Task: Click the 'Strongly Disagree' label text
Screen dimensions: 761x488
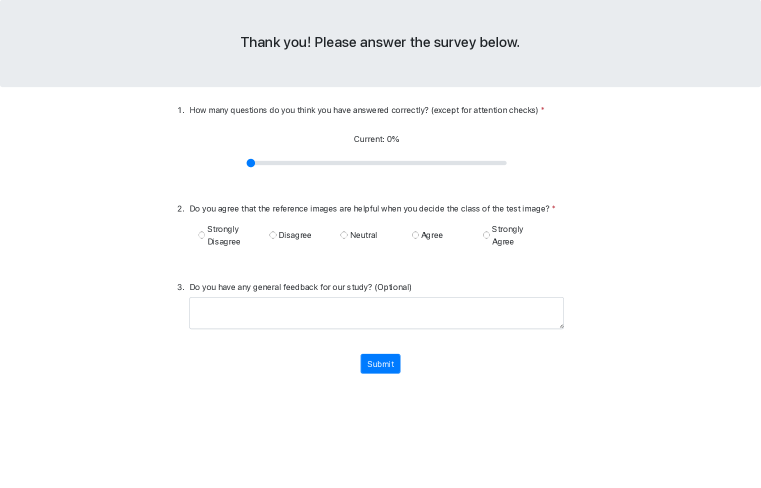Action: tap(223, 235)
